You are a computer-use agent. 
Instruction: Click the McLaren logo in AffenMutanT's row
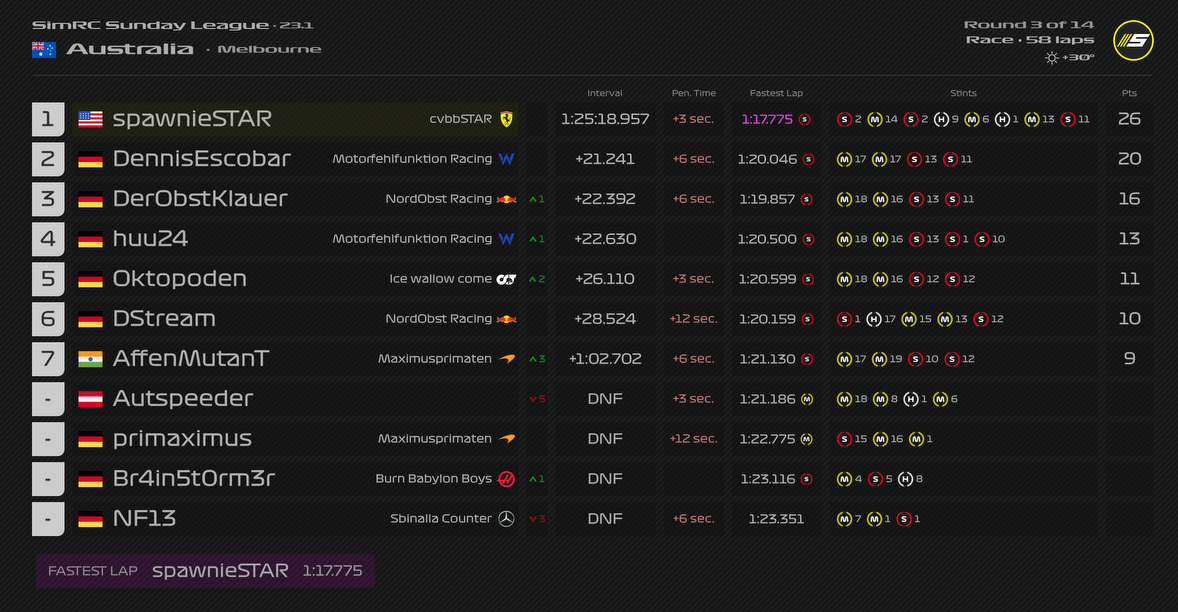tap(507, 359)
